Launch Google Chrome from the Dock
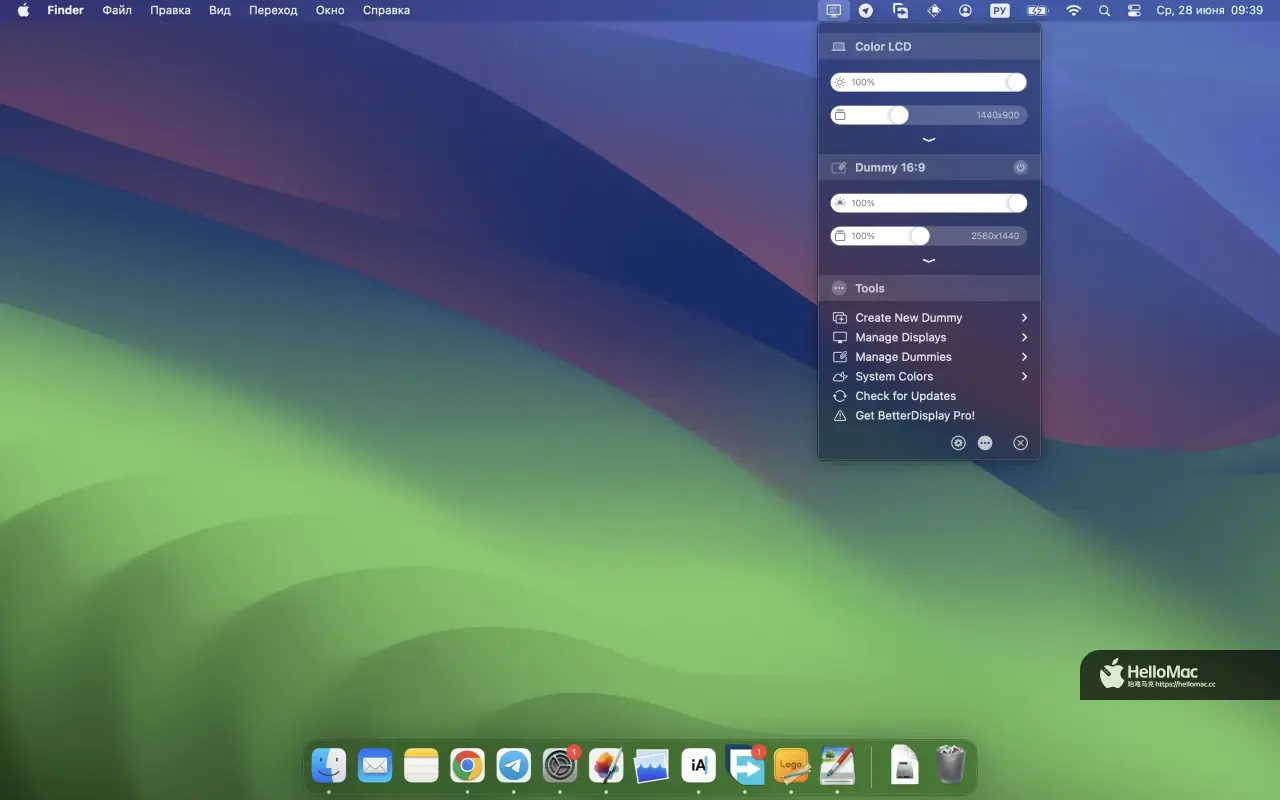This screenshot has width=1280, height=800. click(x=467, y=766)
